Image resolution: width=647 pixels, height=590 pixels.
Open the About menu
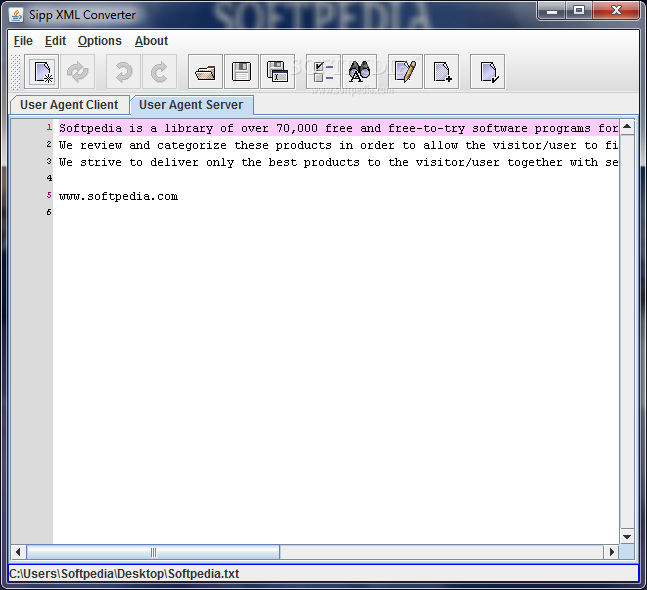tap(151, 41)
